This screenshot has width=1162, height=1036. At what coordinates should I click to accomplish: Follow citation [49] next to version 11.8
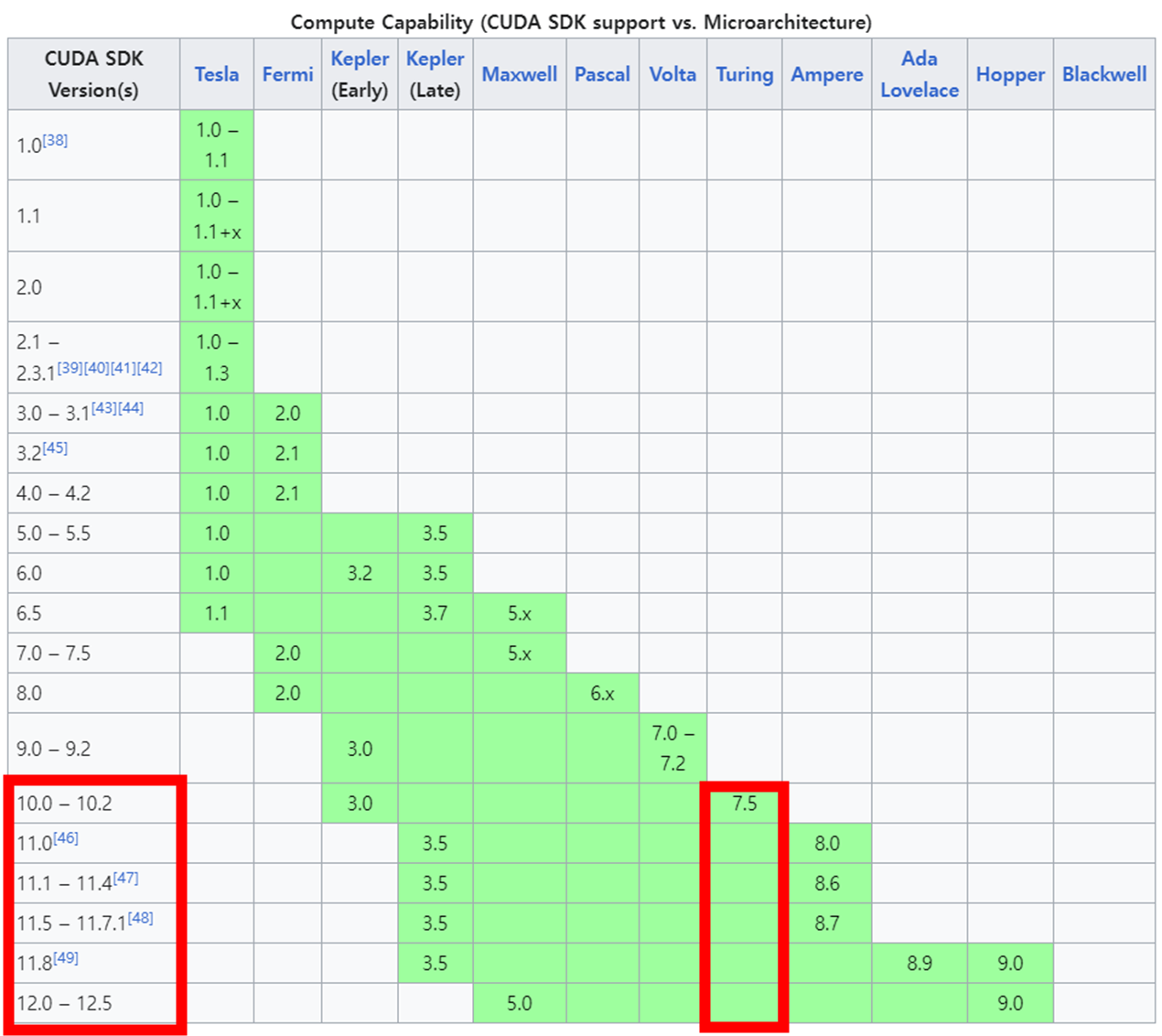point(66,958)
